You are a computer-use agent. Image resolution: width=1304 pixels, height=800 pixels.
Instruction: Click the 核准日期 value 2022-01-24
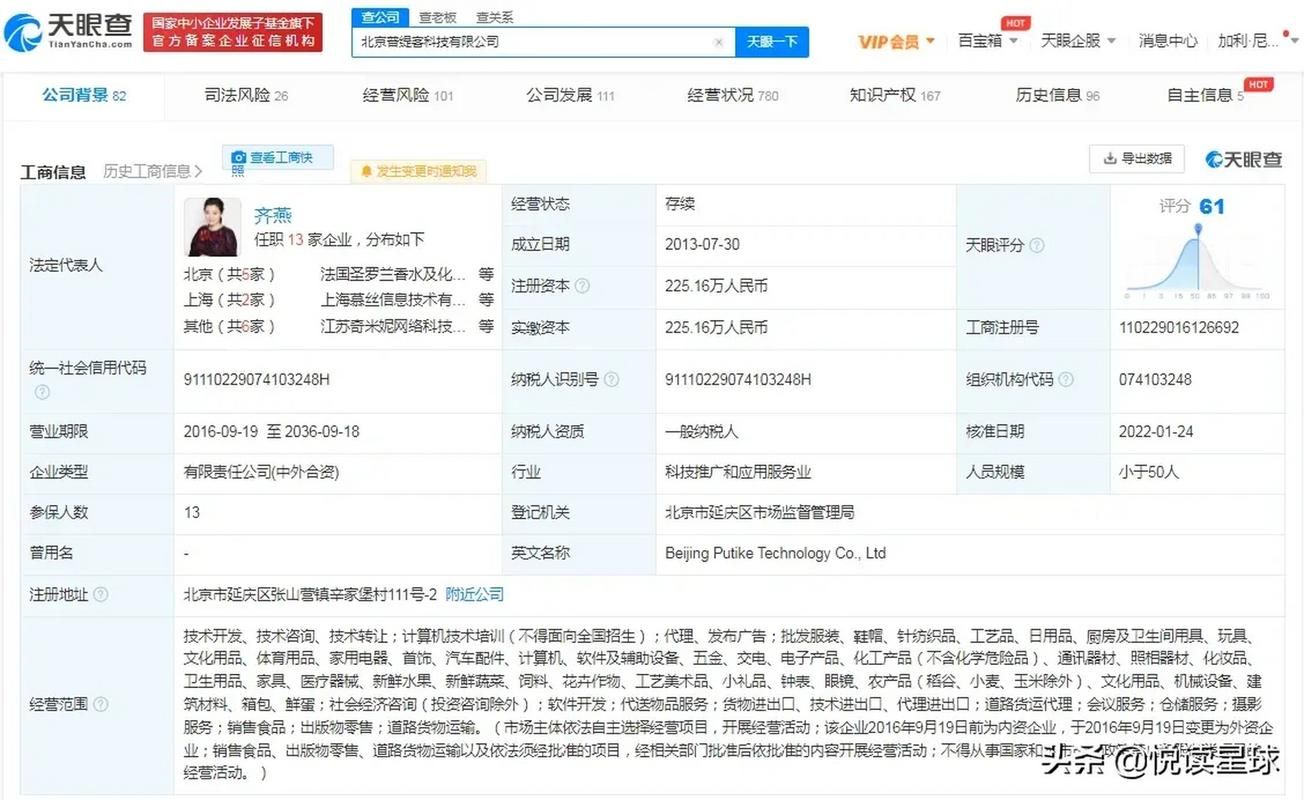(1157, 432)
